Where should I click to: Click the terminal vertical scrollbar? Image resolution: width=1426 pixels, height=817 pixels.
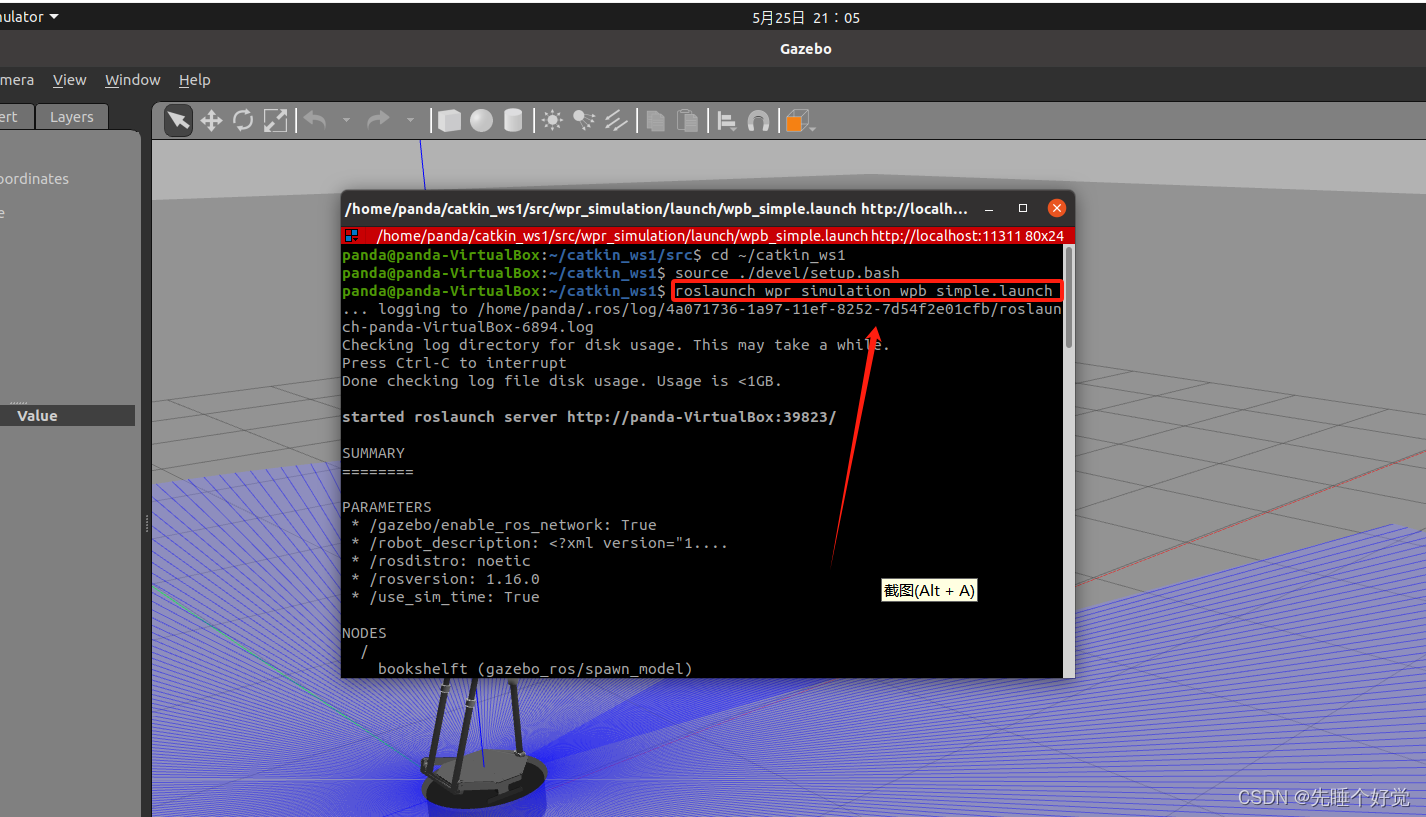tap(1068, 298)
